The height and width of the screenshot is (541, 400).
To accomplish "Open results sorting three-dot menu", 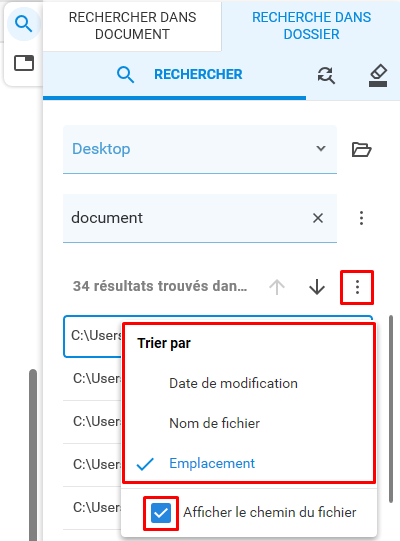I will click(x=357, y=287).
